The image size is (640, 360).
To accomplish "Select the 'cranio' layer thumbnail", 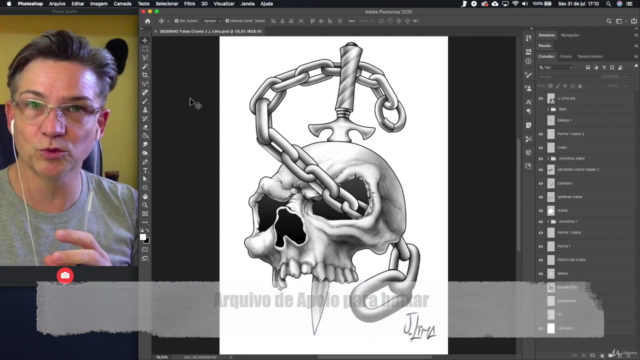I will tap(551, 211).
